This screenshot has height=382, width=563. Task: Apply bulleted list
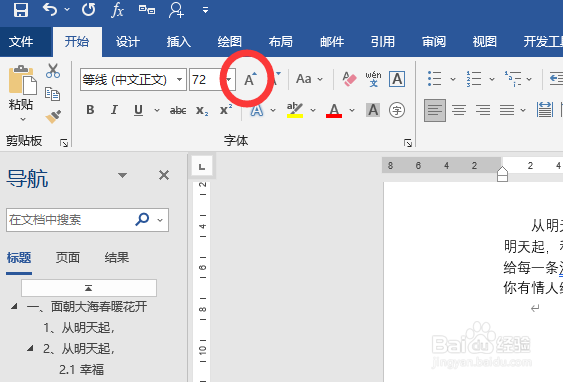434,79
